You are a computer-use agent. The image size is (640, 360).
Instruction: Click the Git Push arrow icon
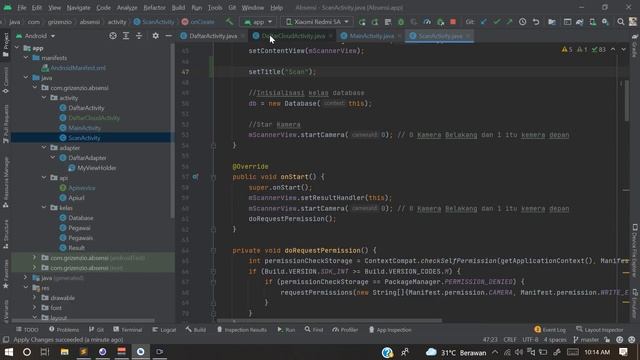[509, 22]
